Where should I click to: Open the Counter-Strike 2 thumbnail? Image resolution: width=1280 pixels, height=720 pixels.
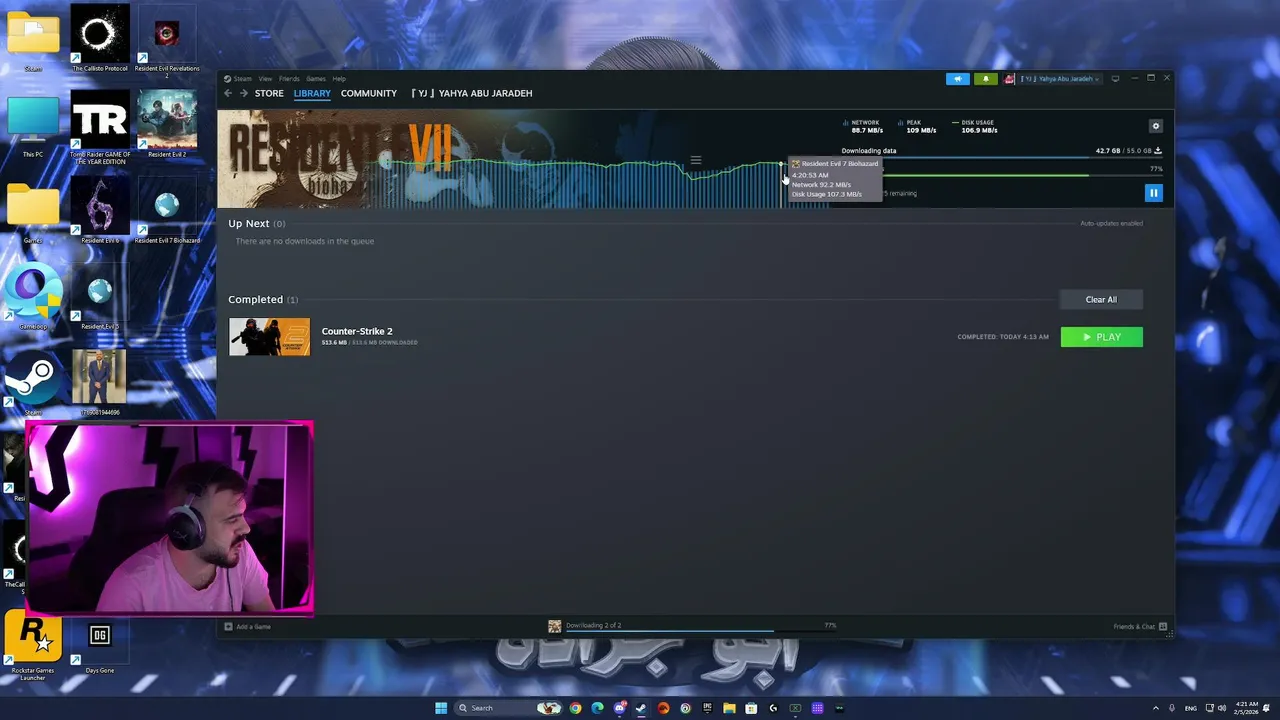click(269, 337)
